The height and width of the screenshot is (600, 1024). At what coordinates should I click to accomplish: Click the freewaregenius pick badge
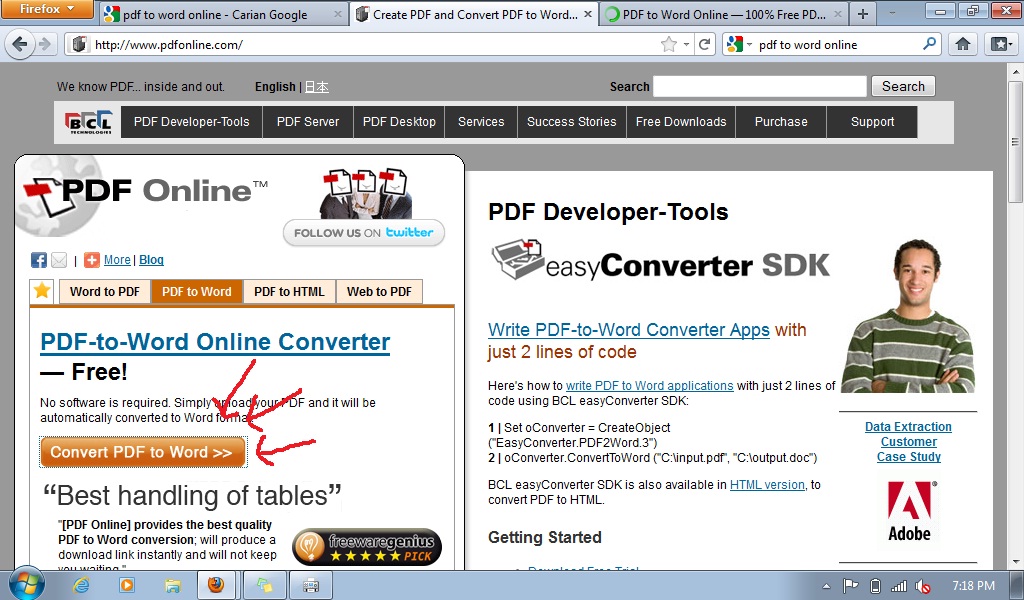[367, 546]
